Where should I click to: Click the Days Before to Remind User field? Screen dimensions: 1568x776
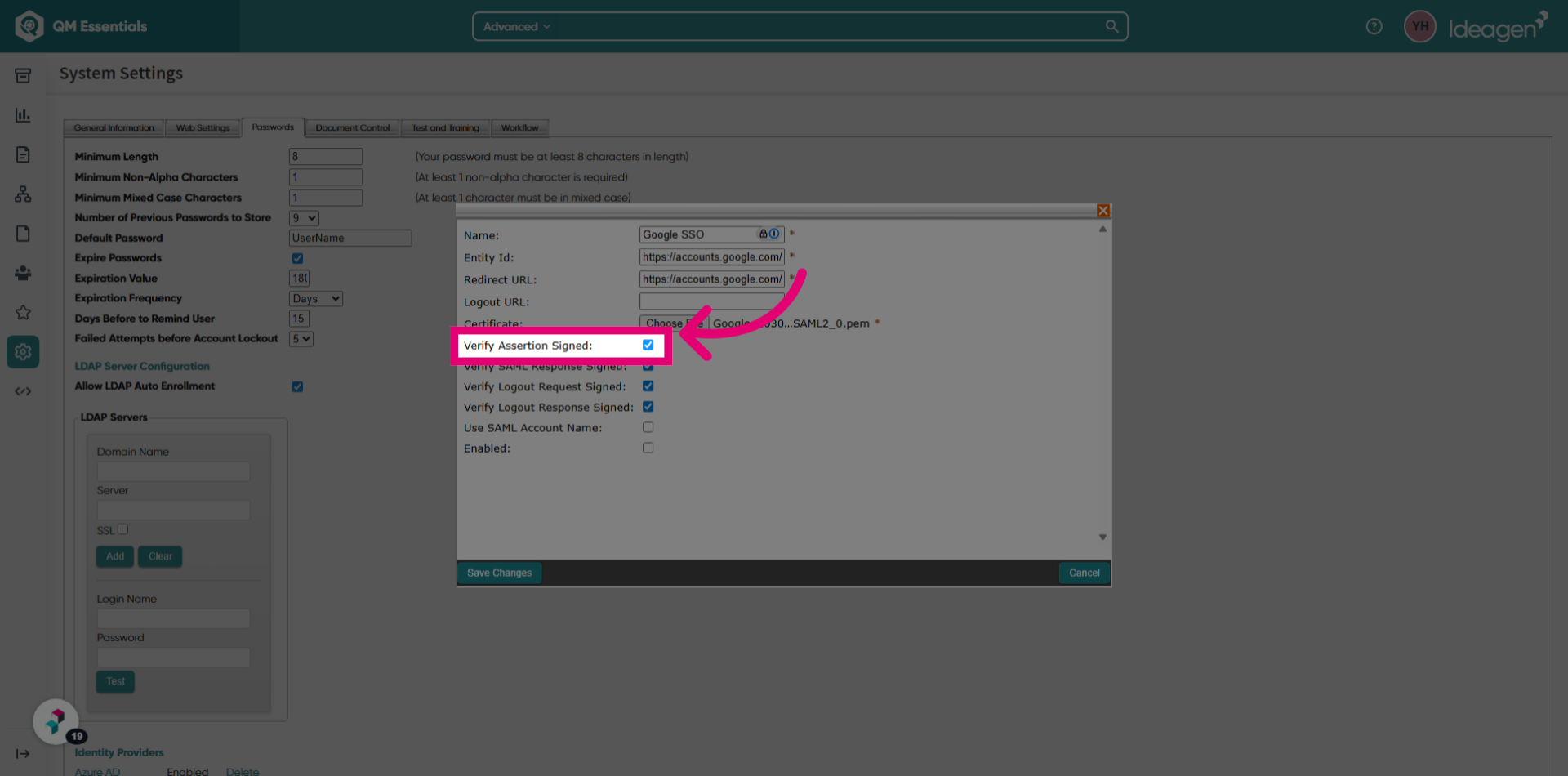pyautogui.click(x=299, y=319)
